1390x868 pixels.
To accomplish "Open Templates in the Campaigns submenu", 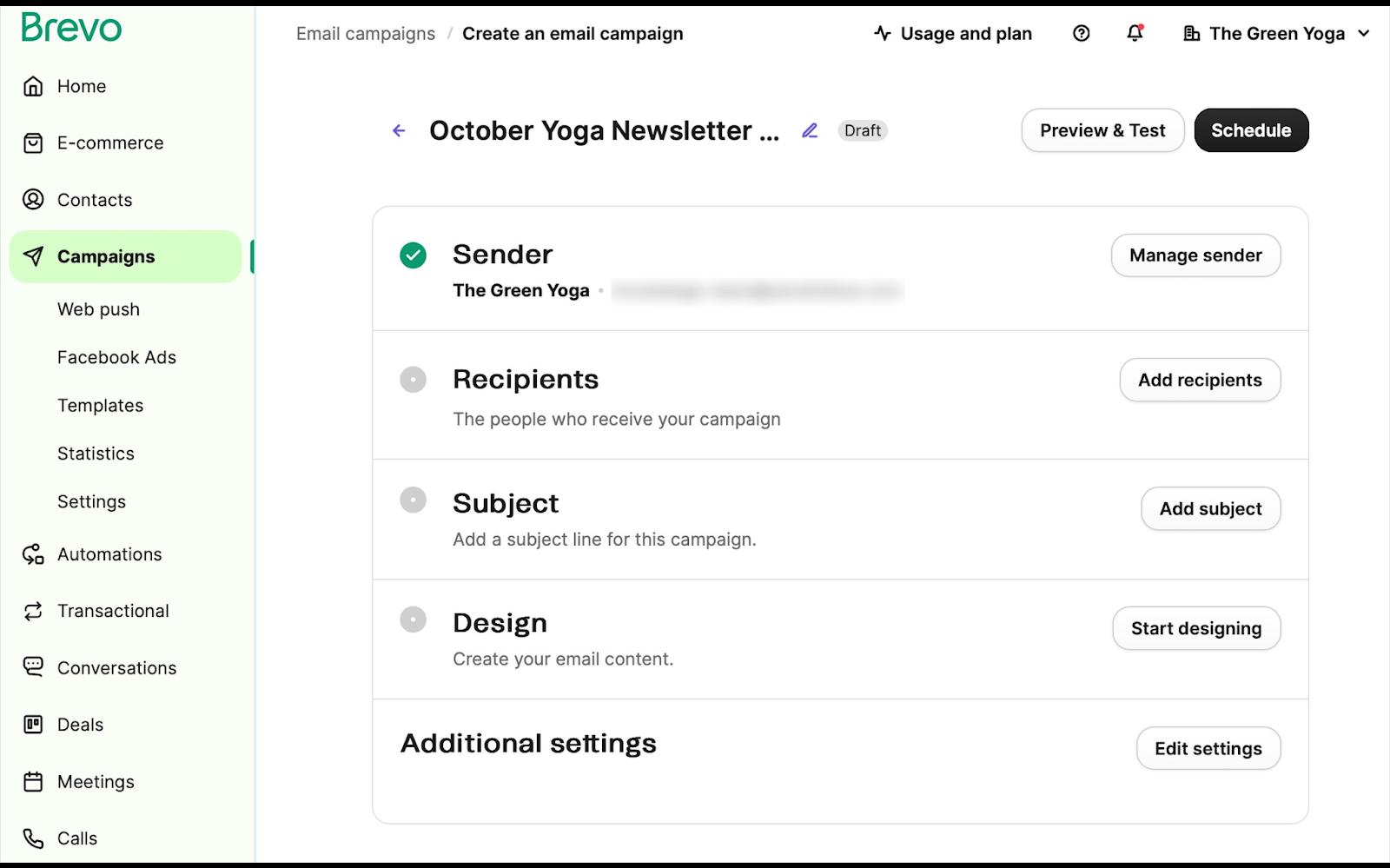I will coord(100,406).
